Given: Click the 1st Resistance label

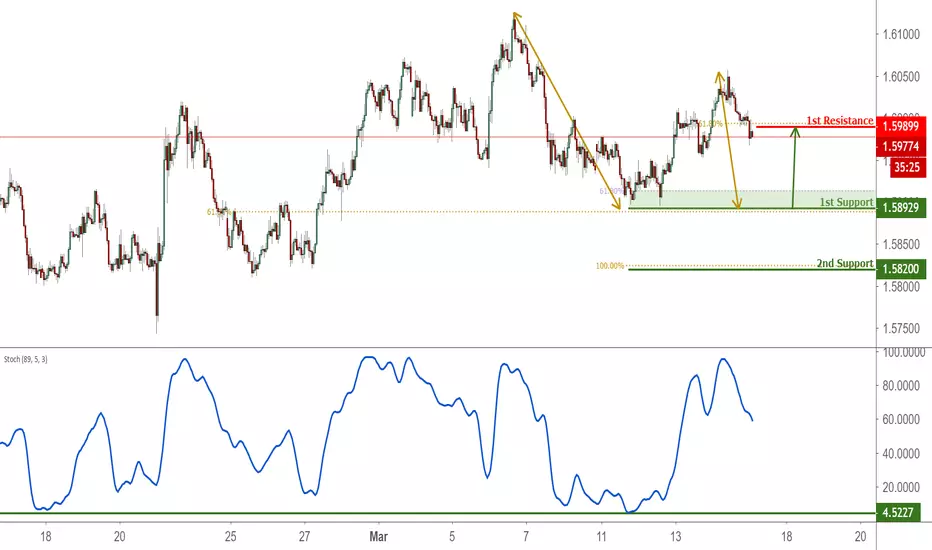Looking at the screenshot, I should point(839,121).
